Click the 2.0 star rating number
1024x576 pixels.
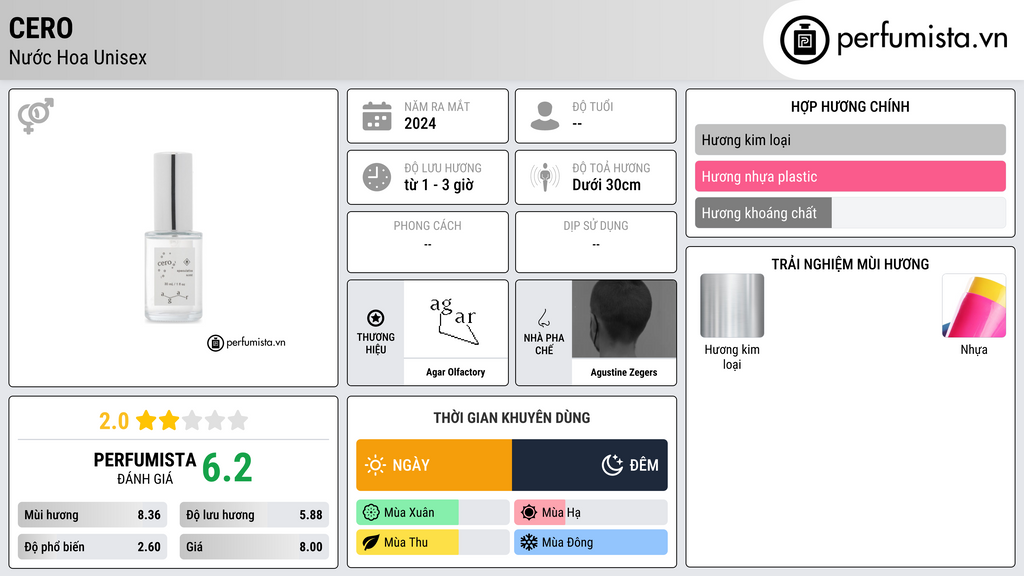click(114, 421)
